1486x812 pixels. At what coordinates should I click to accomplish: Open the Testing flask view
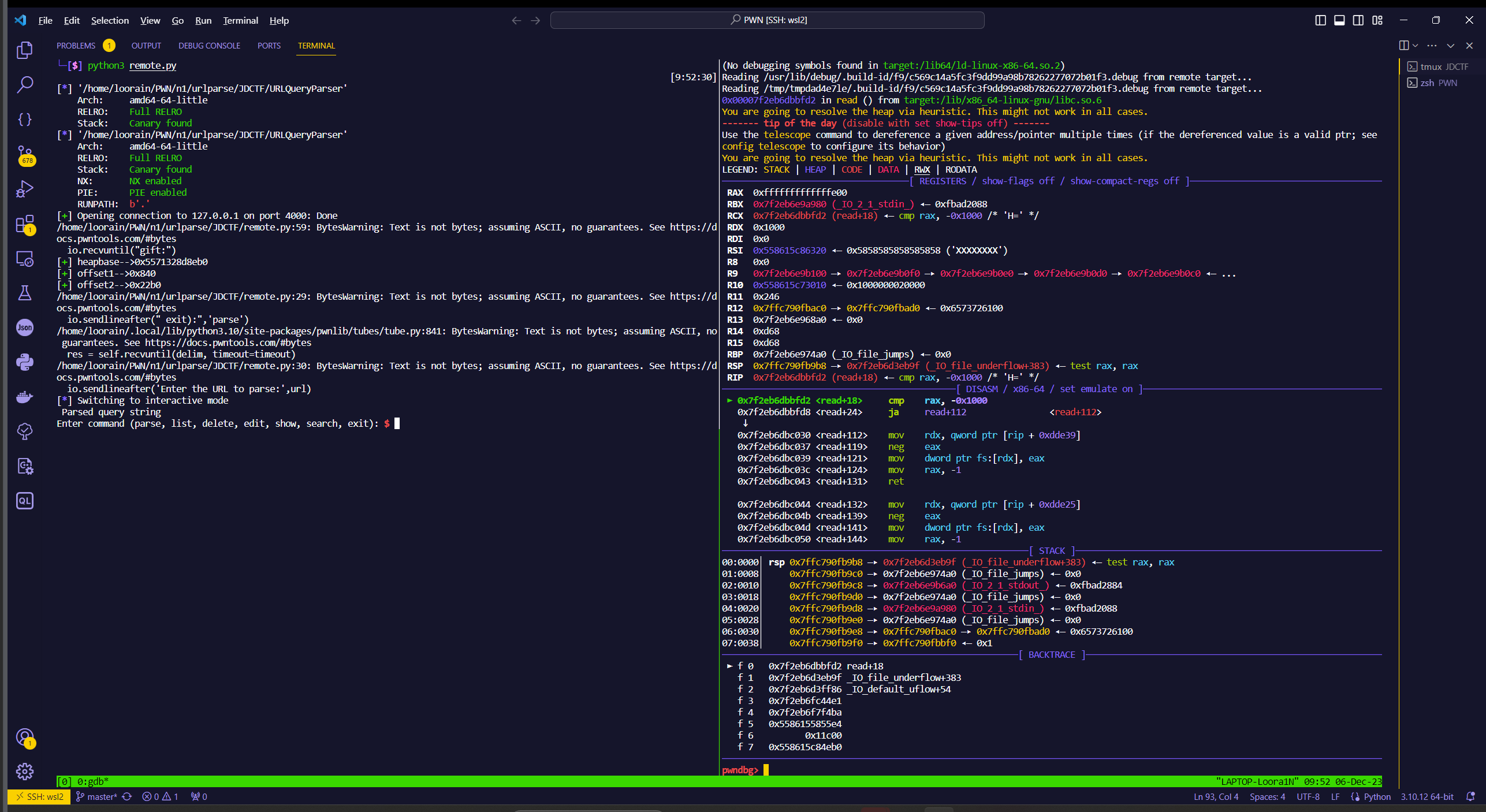pos(25,293)
